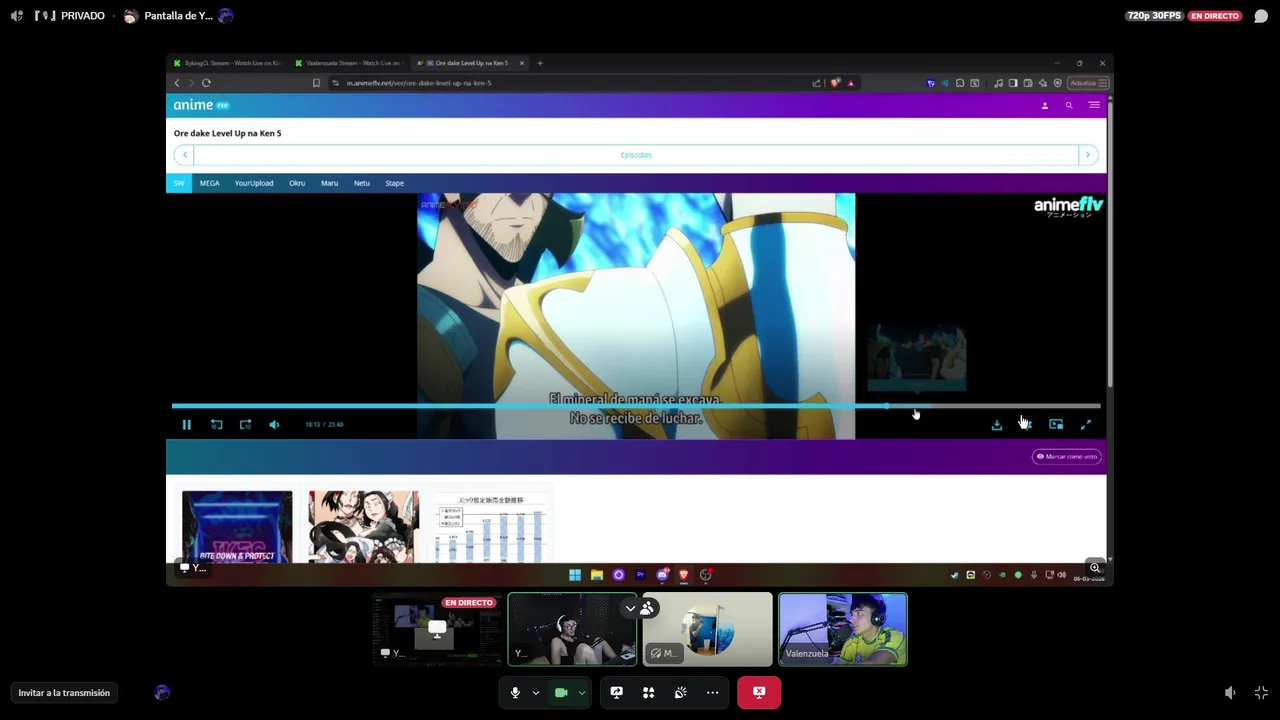The height and width of the screenshot is (720, 1280).
Task: Rewind ten seconds in video player
Action: pos(216,424)
